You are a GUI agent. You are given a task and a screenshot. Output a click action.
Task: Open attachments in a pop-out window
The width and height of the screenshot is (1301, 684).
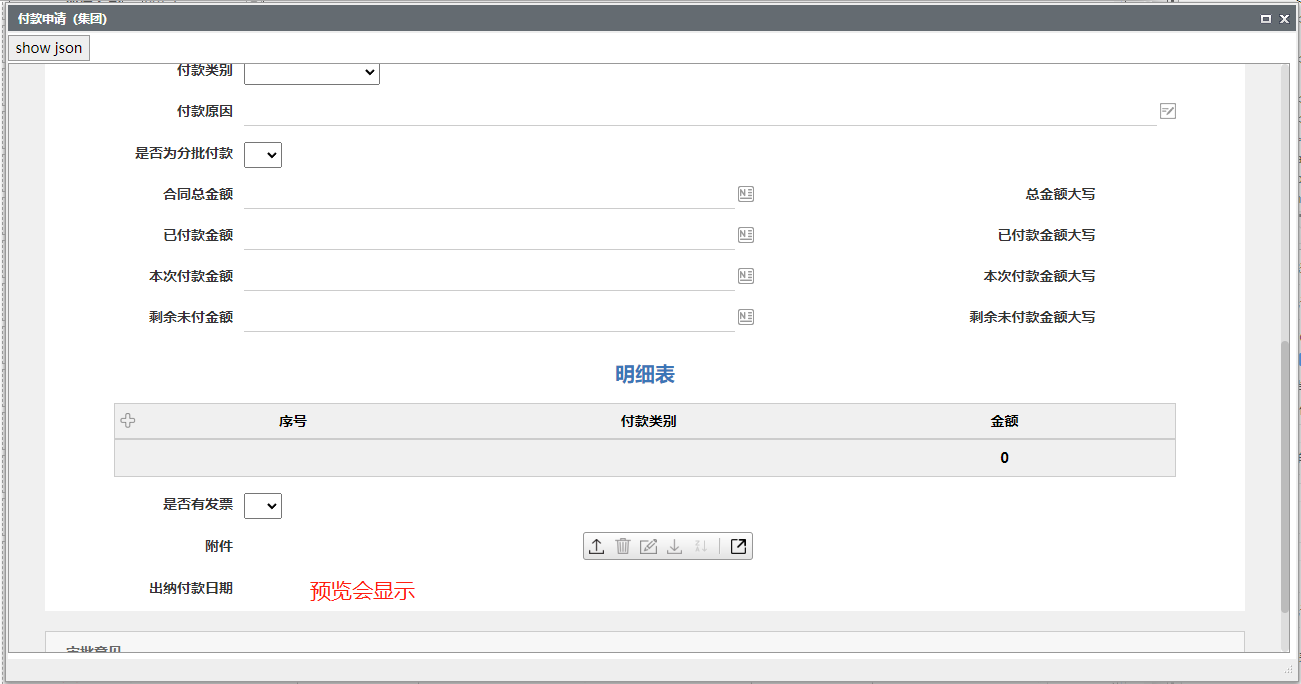(x=738, y=546)
